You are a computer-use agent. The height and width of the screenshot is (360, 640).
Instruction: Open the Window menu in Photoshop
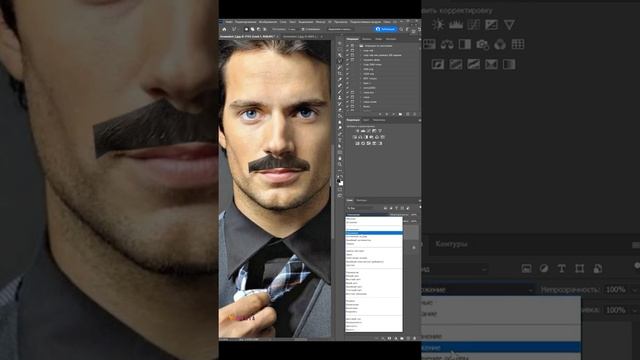tap(387, 22)
